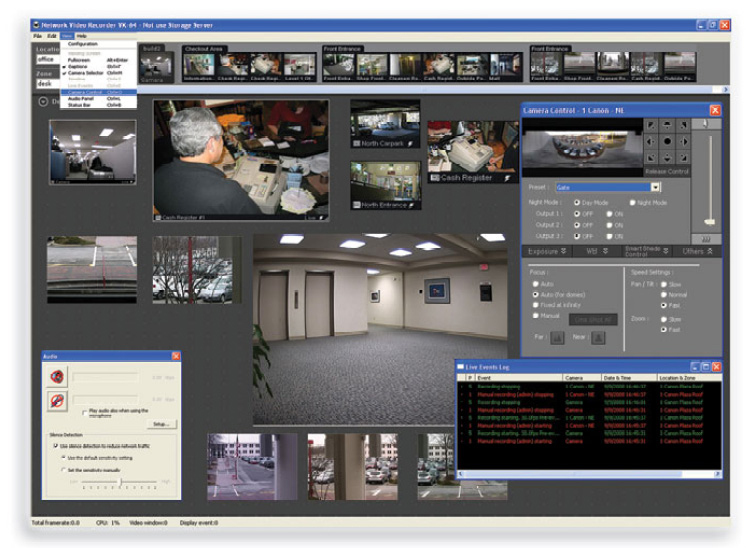Click the Release Control button
The width and height of the screenshot is (746, 548).
point(667,172)
